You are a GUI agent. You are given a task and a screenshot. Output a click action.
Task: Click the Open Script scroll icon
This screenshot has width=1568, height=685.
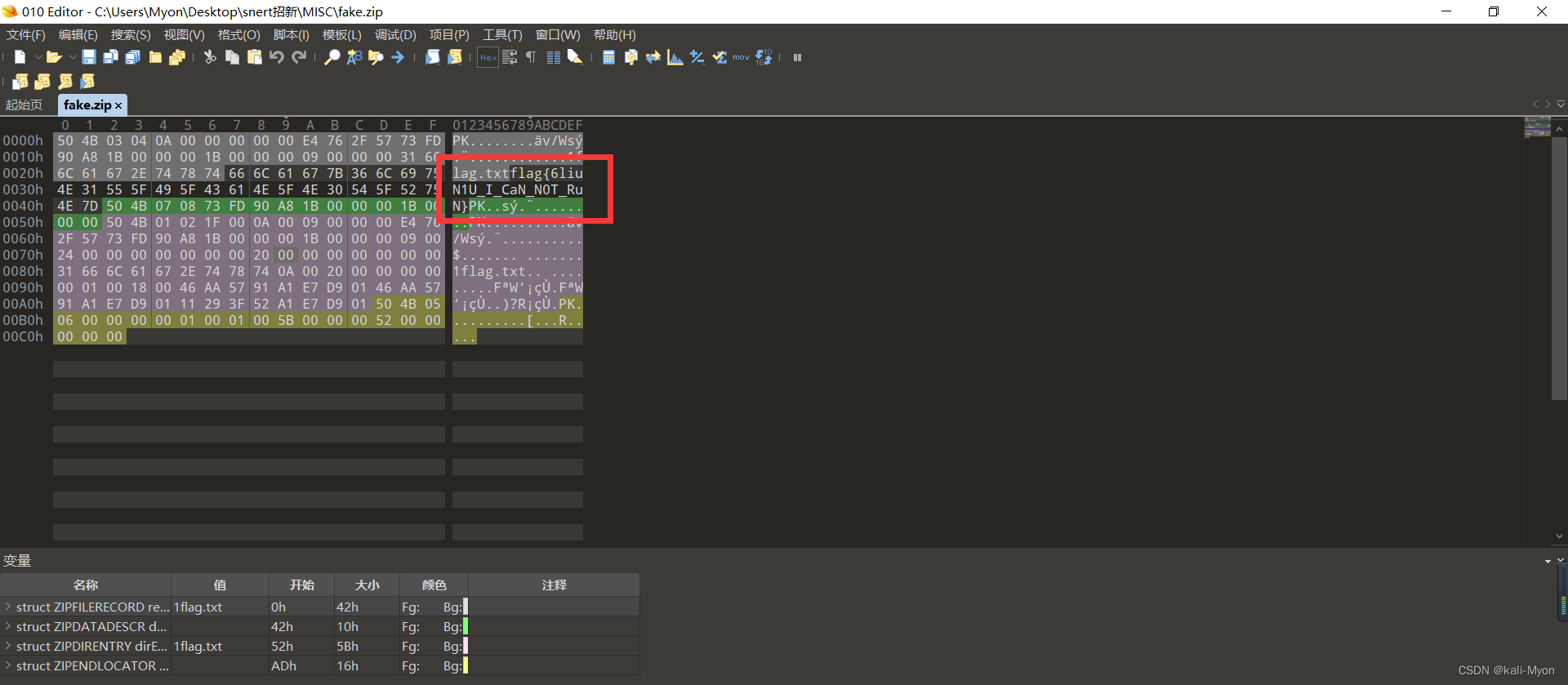coord(42,81)
